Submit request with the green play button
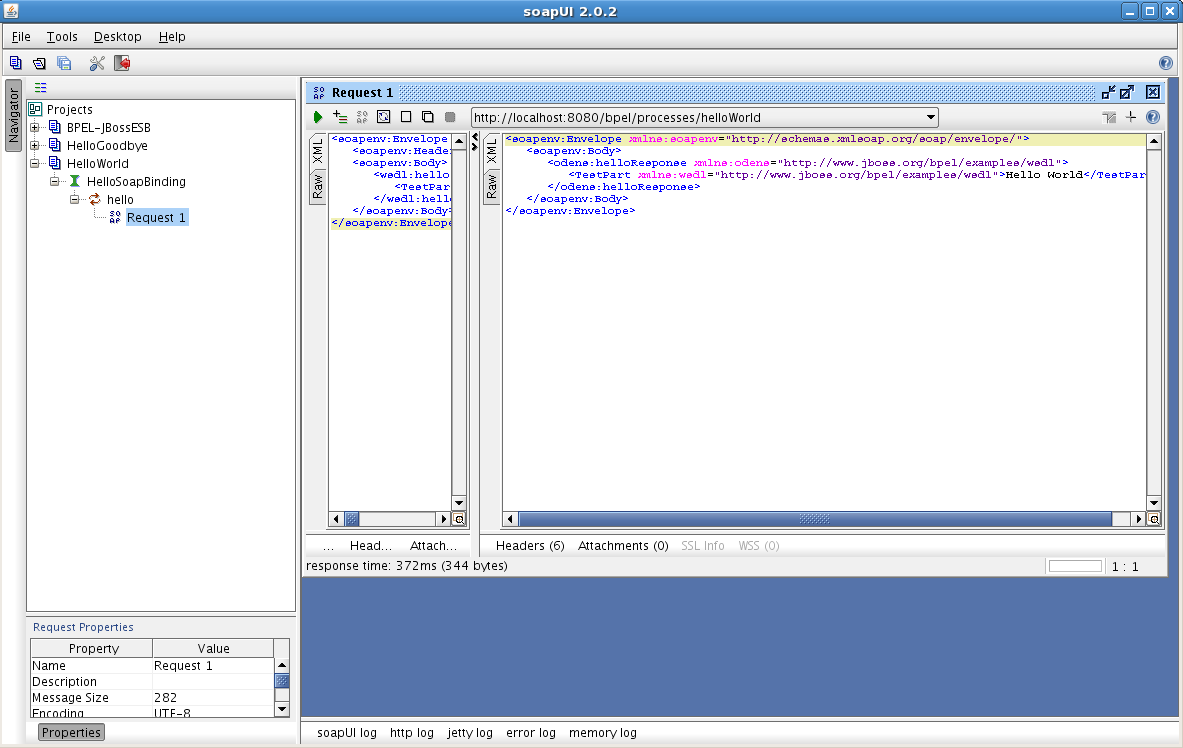 [318, 118]
